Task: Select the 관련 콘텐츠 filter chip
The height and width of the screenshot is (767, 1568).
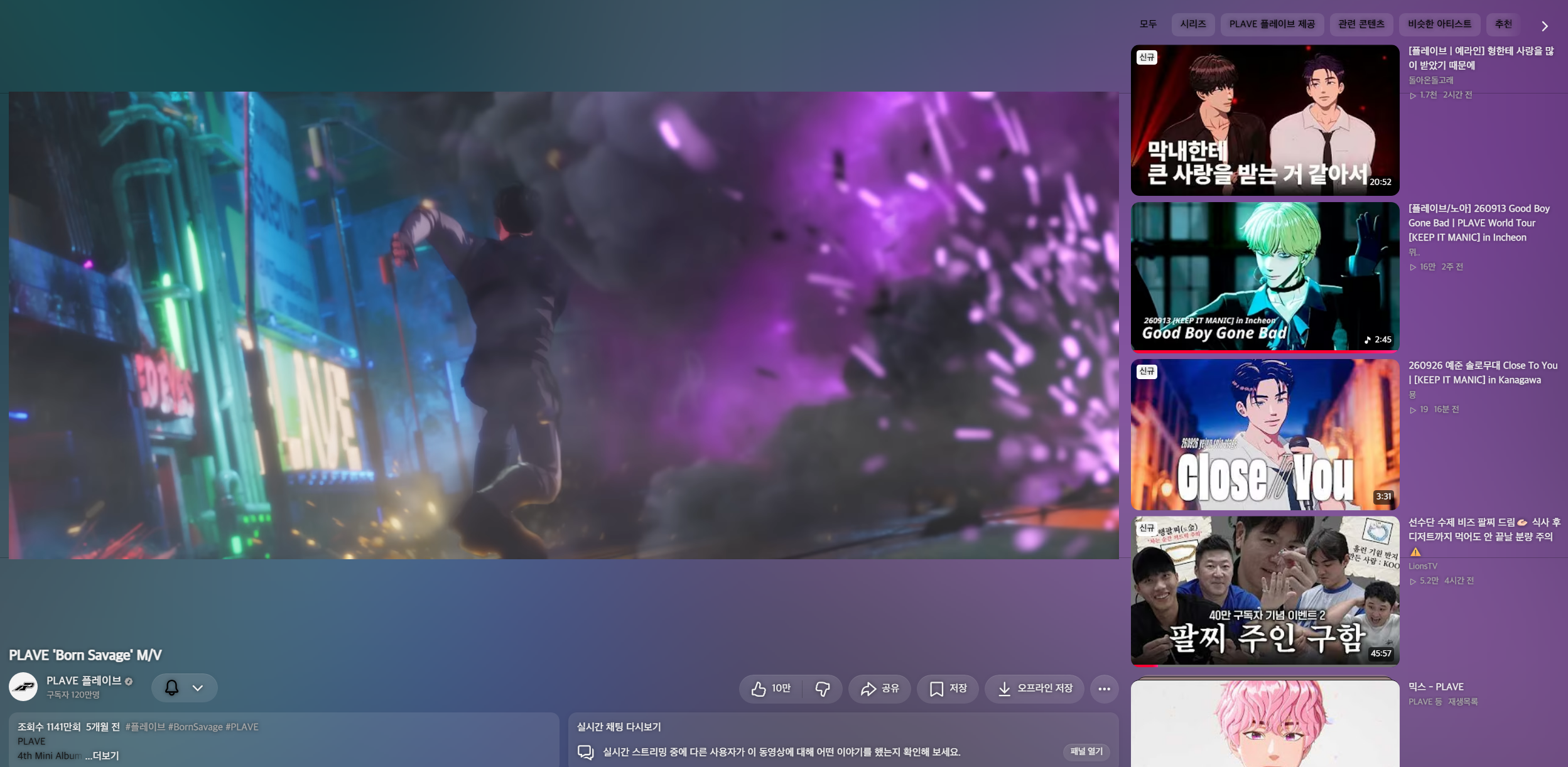Action: pos(1361,24)
